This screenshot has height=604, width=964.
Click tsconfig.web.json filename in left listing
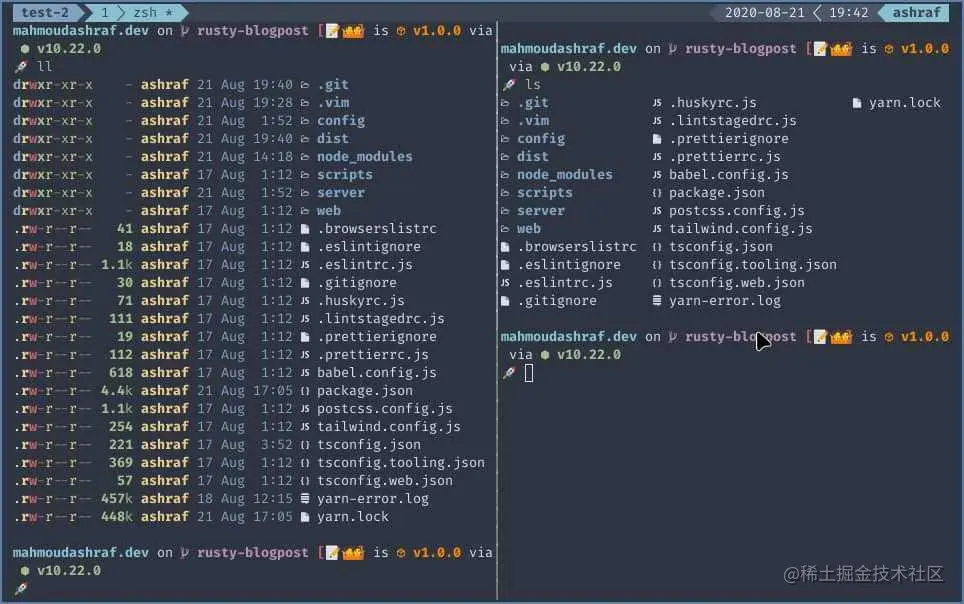[x=385, y=481]
